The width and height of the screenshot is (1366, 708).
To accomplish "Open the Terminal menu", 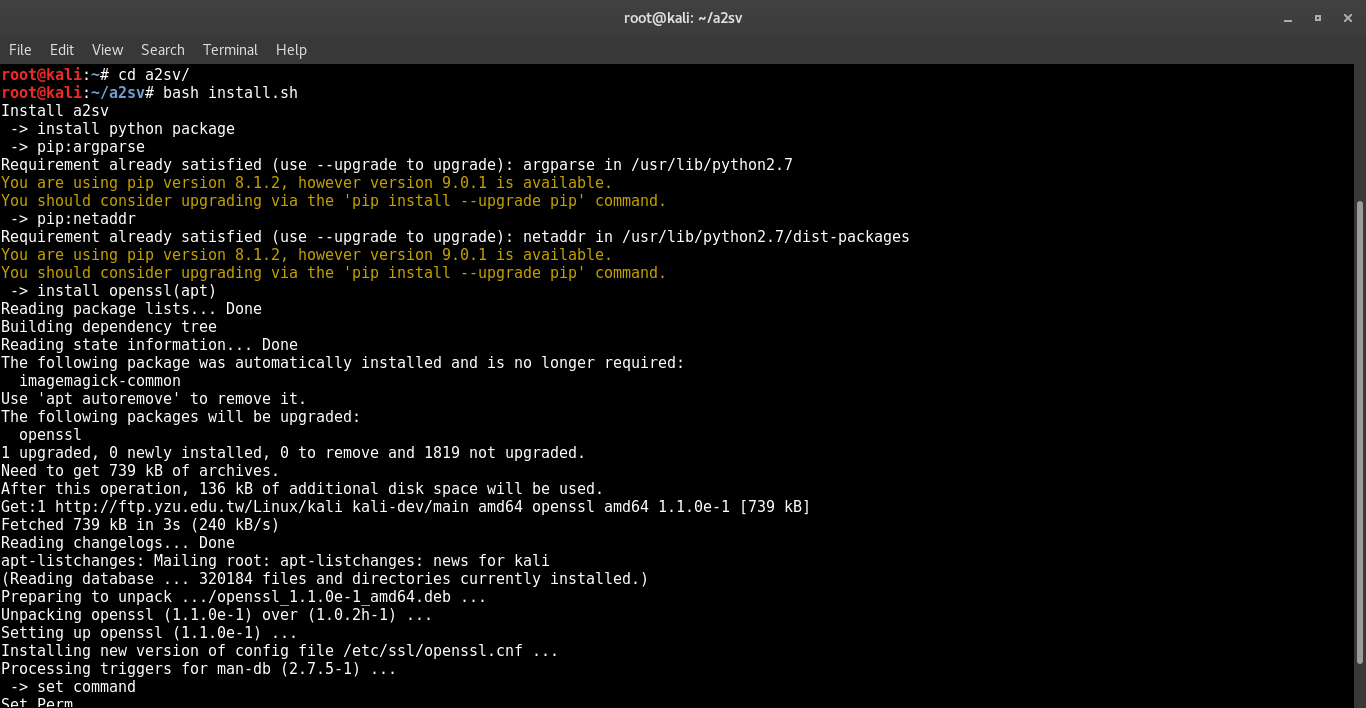I will tap(230, 49).
